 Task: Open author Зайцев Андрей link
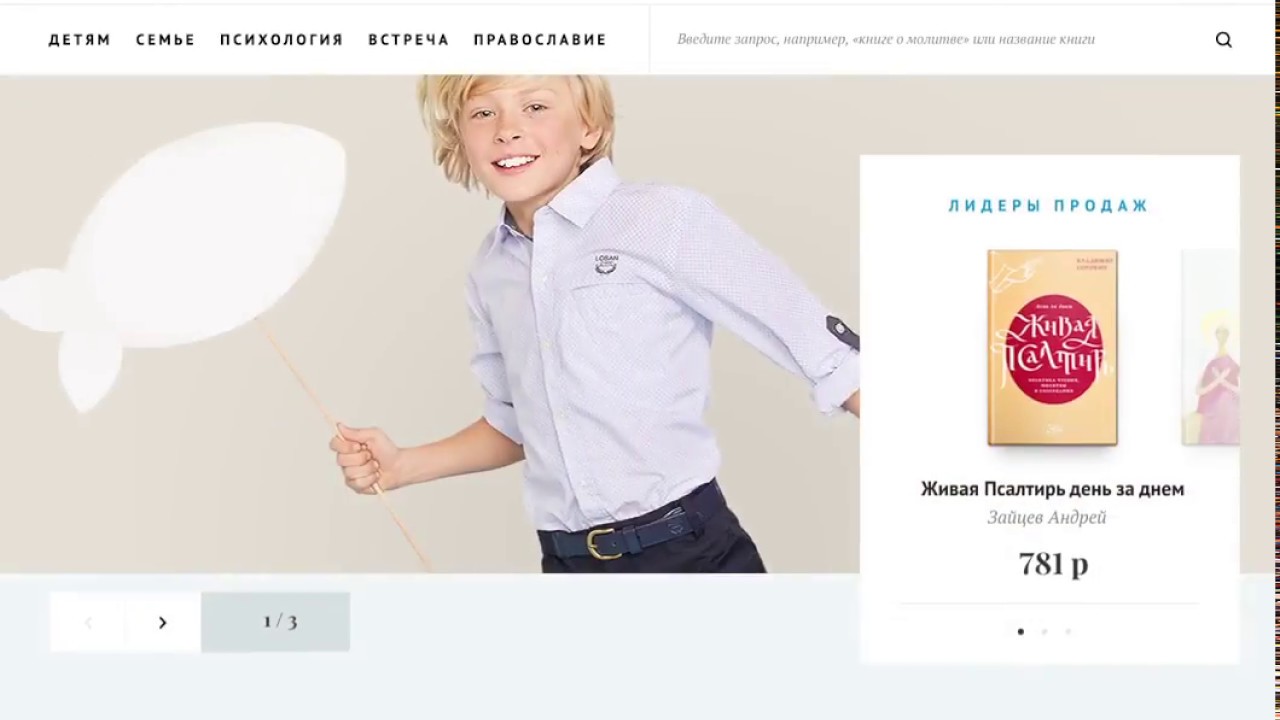(x=1047, y=518)
